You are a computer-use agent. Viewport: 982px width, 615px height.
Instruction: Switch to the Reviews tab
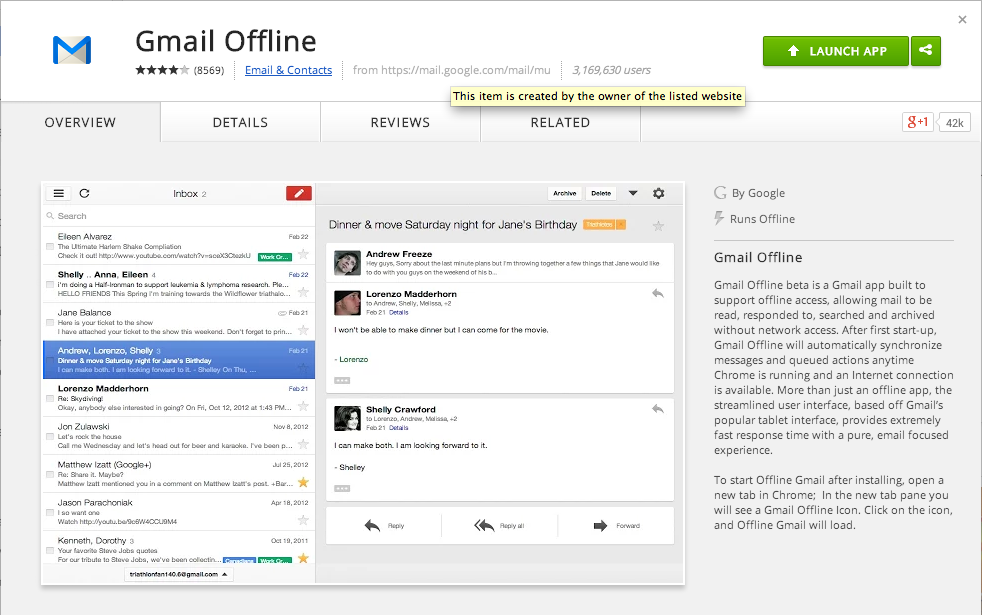[x=400, y=122]
